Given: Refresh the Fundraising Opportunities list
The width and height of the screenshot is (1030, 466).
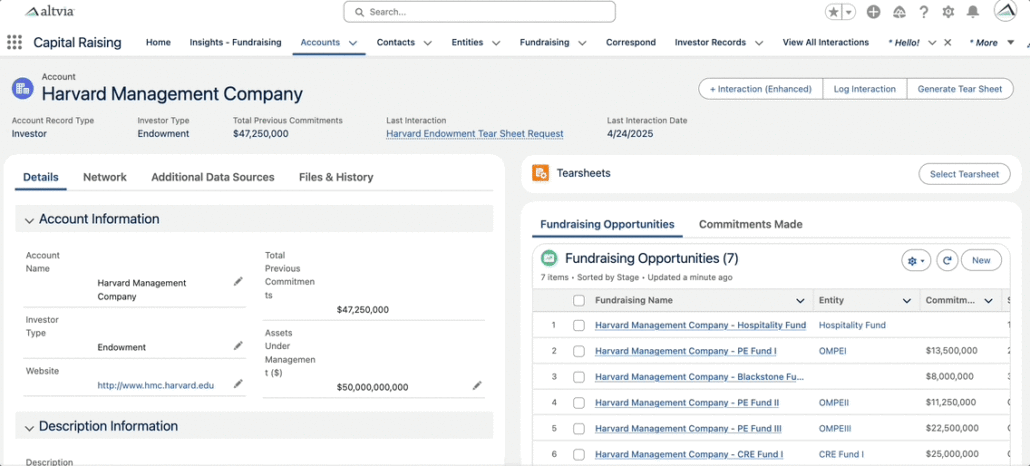Looking at the screenshot, I should coord(946,260).
